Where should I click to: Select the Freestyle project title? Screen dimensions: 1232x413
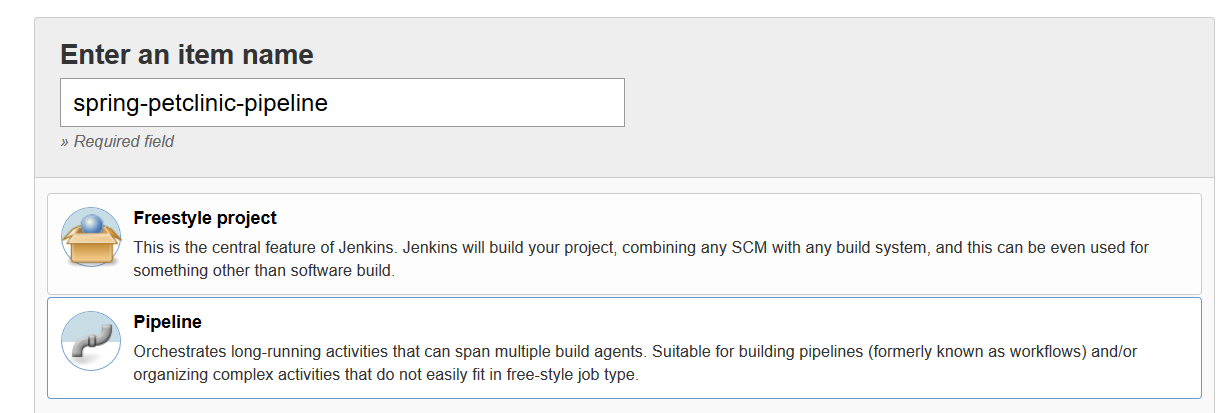[204, 218]
